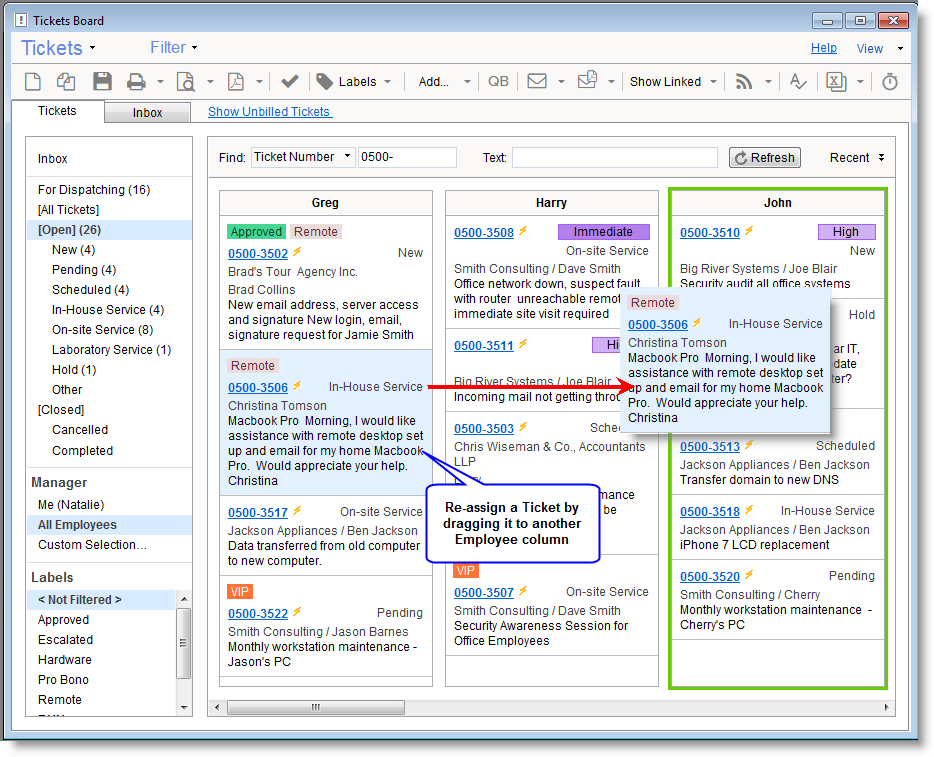
Task: Open the Recent sort dropdown
Action: tap(857, 158)
